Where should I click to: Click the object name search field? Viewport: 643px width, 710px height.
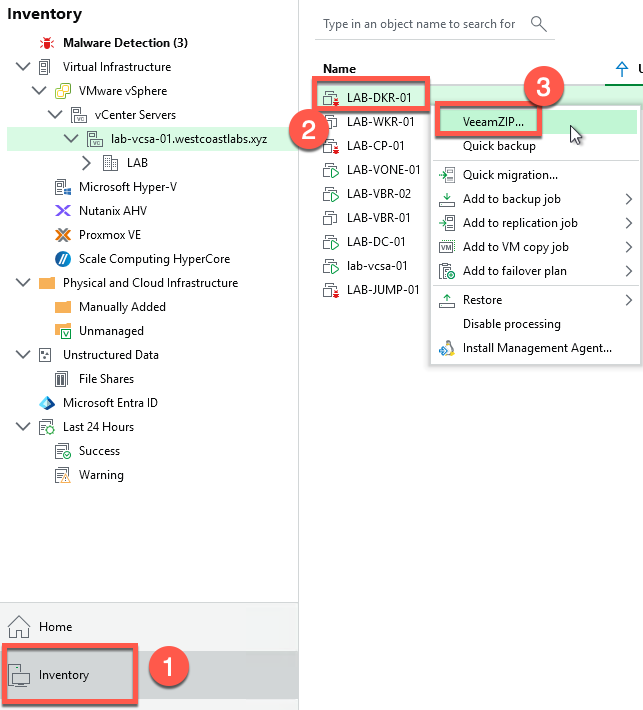click(x=420, y=24)
